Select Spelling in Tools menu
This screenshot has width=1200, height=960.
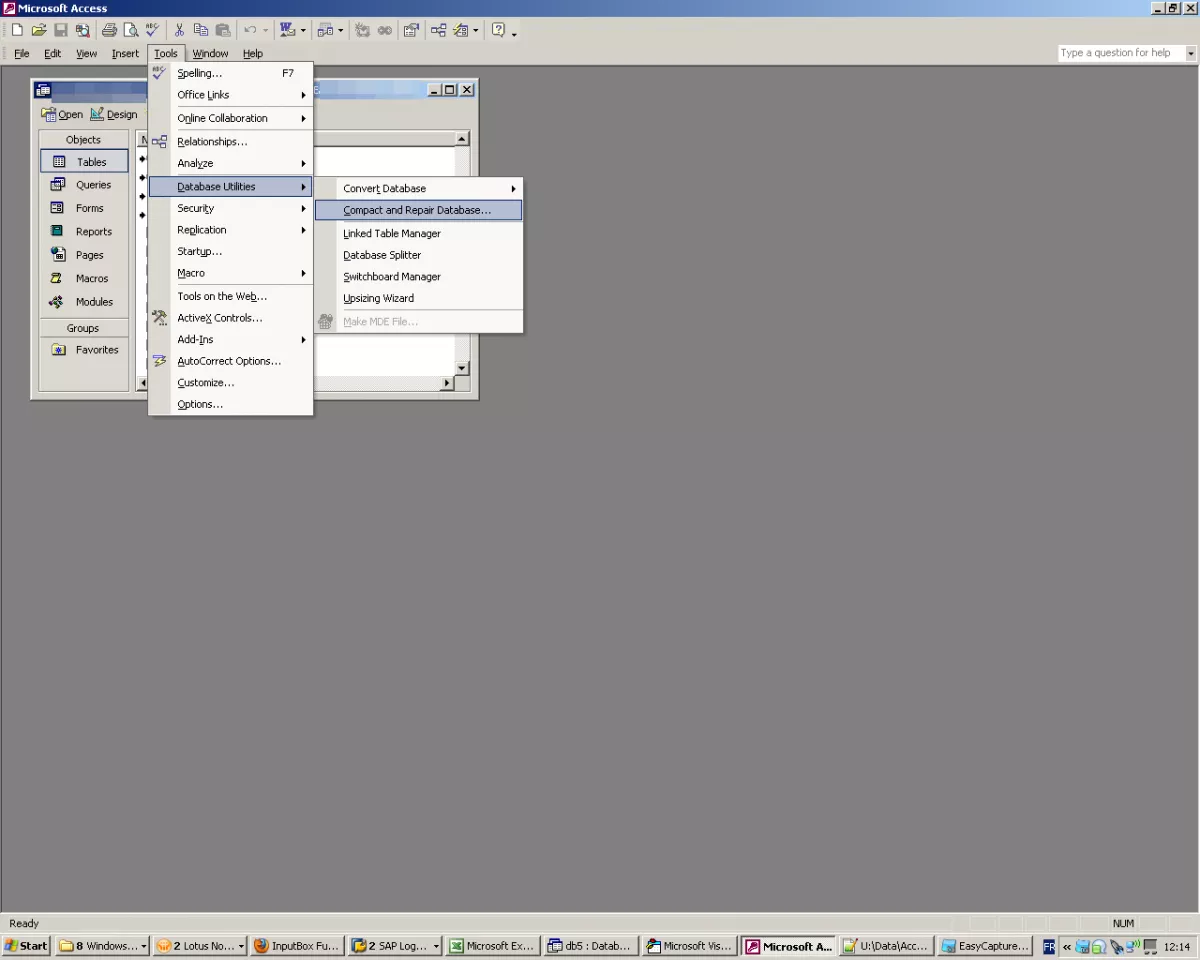[x=231, y=73]
